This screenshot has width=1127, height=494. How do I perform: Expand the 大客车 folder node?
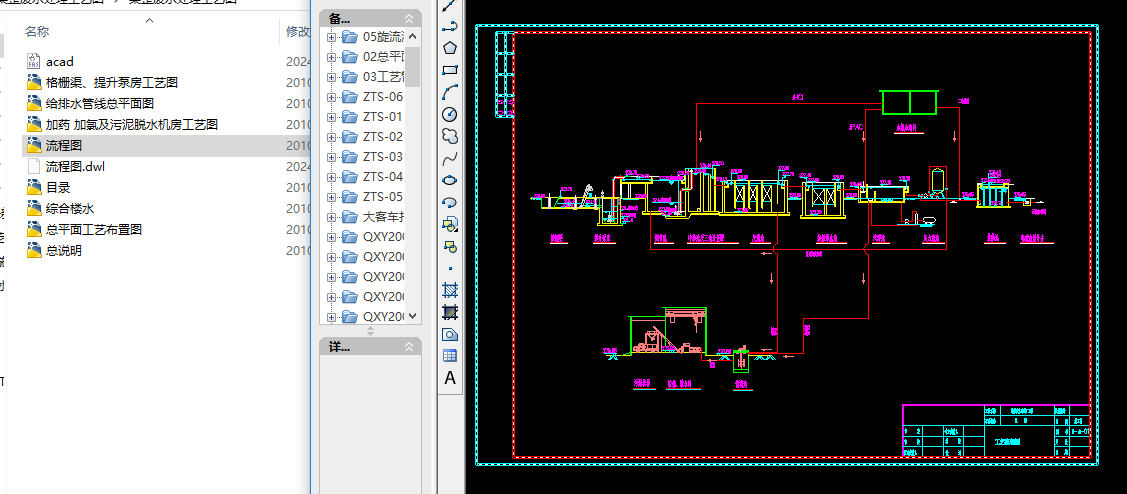[x=331, y=217]
